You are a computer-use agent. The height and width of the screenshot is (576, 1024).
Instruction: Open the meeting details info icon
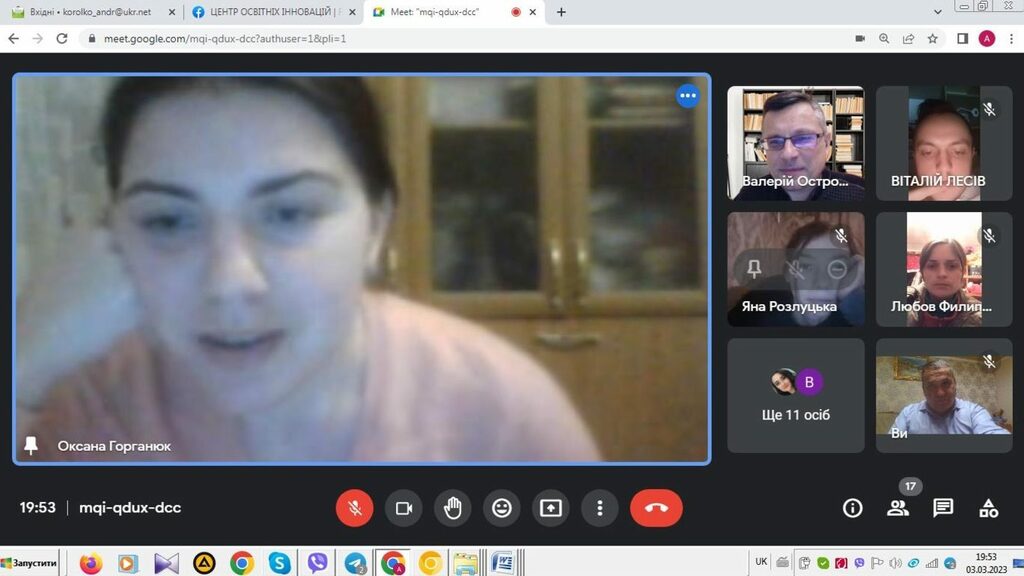point(852,508)
